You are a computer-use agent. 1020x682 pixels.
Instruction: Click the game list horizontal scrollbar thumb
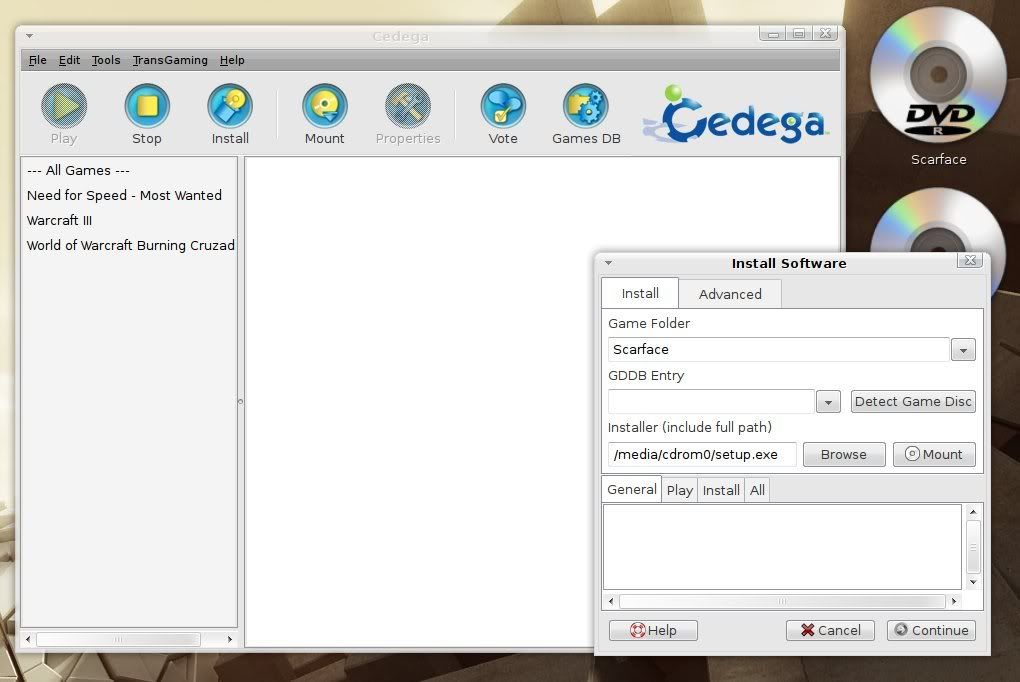point(118,640)
